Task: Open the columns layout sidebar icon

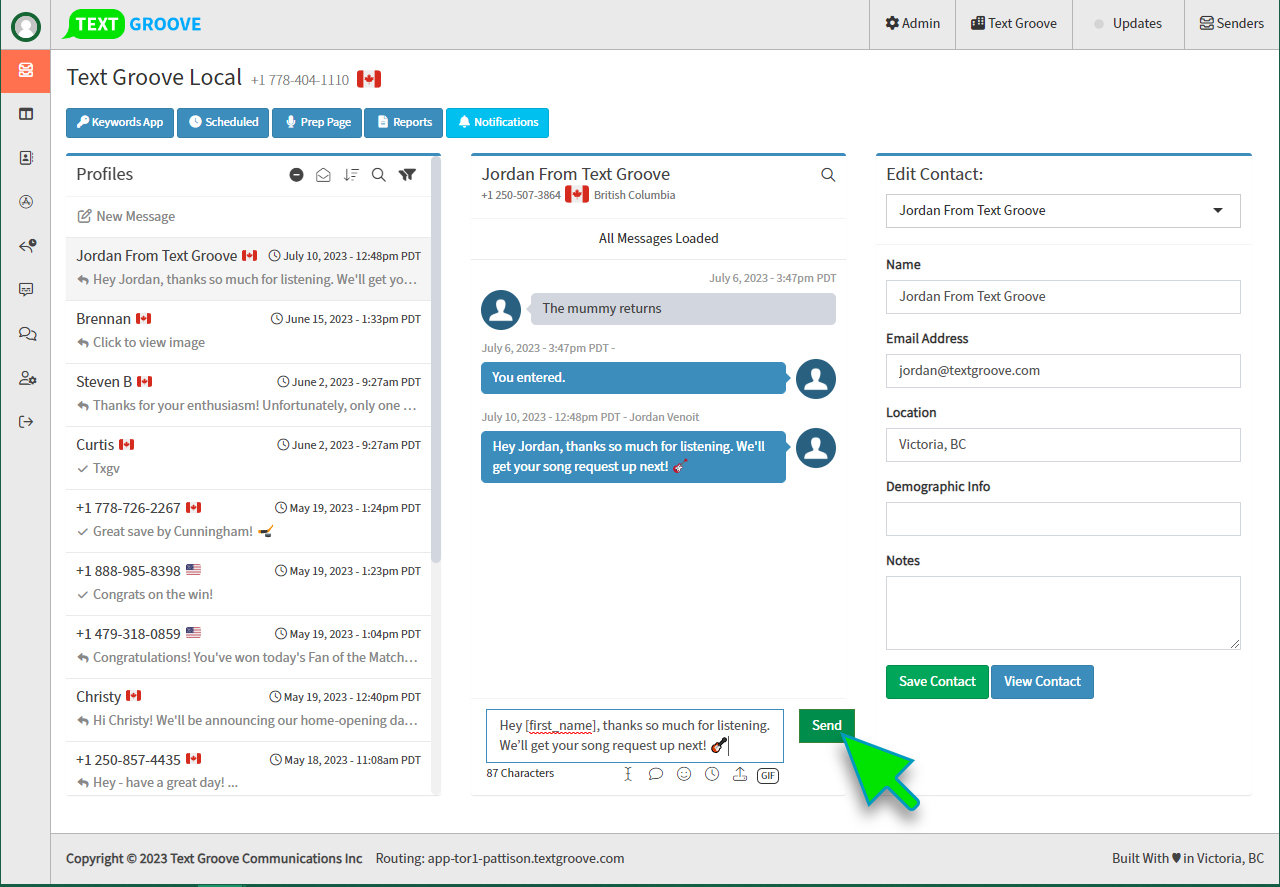Action: [26, 114]
